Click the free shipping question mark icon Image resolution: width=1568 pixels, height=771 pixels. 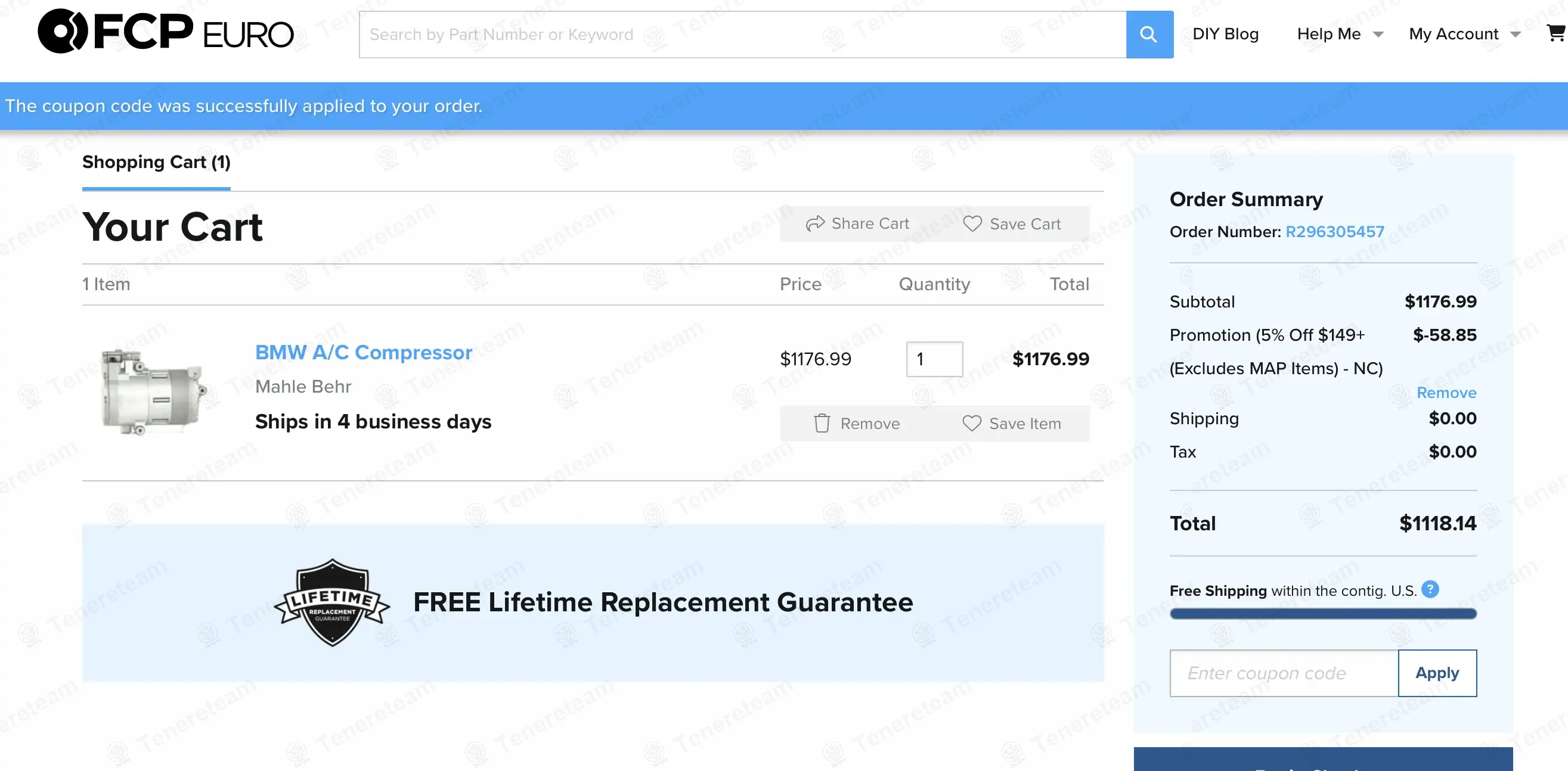(x=1430, y=589)
